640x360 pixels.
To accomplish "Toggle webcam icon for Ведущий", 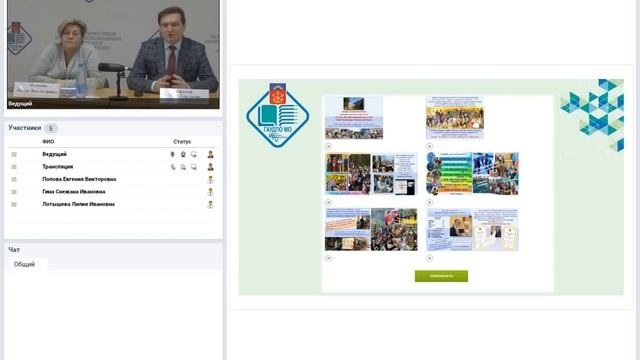I will [x=183, y=154].
